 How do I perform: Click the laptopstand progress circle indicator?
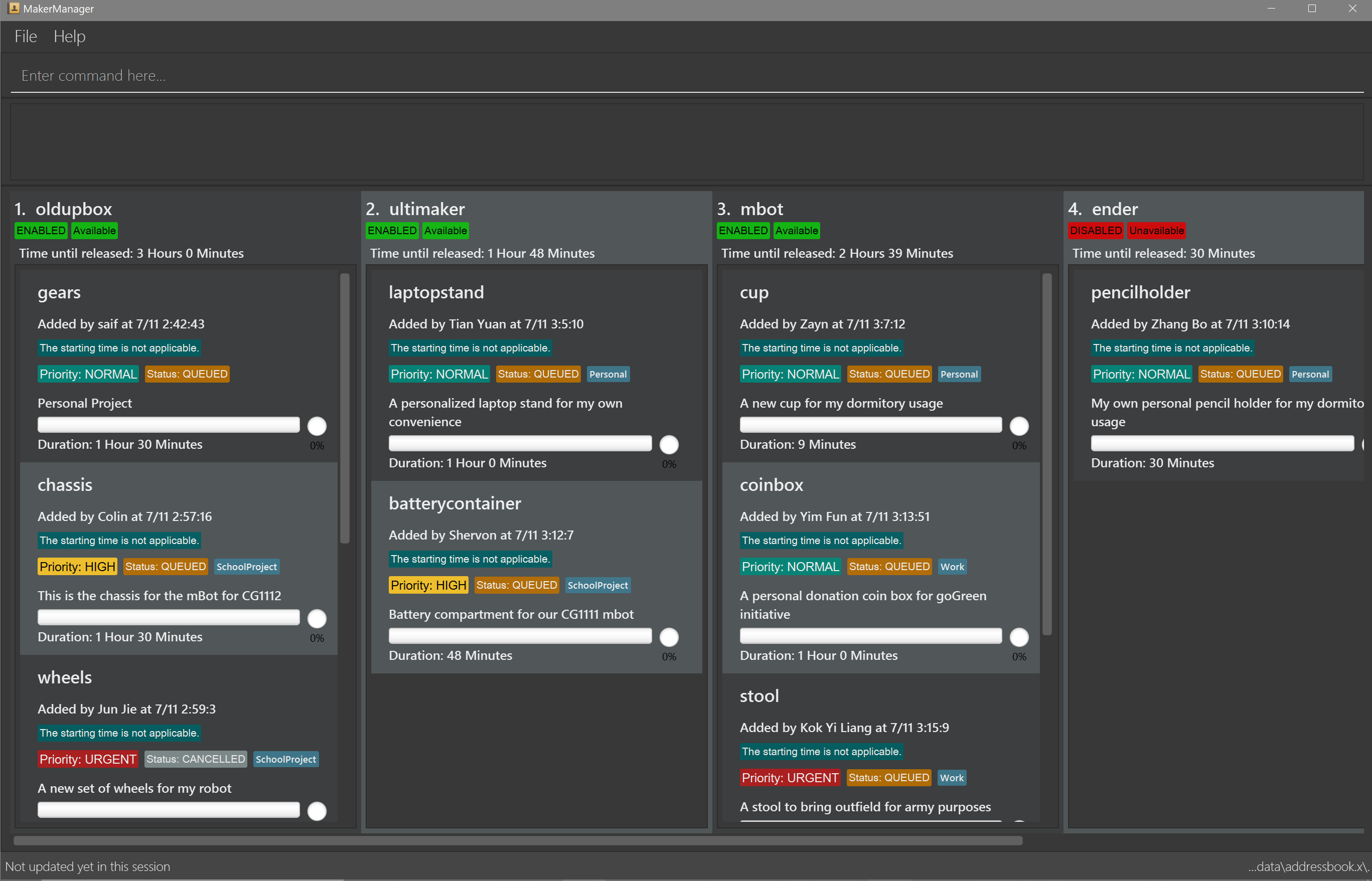click(669, 444)
